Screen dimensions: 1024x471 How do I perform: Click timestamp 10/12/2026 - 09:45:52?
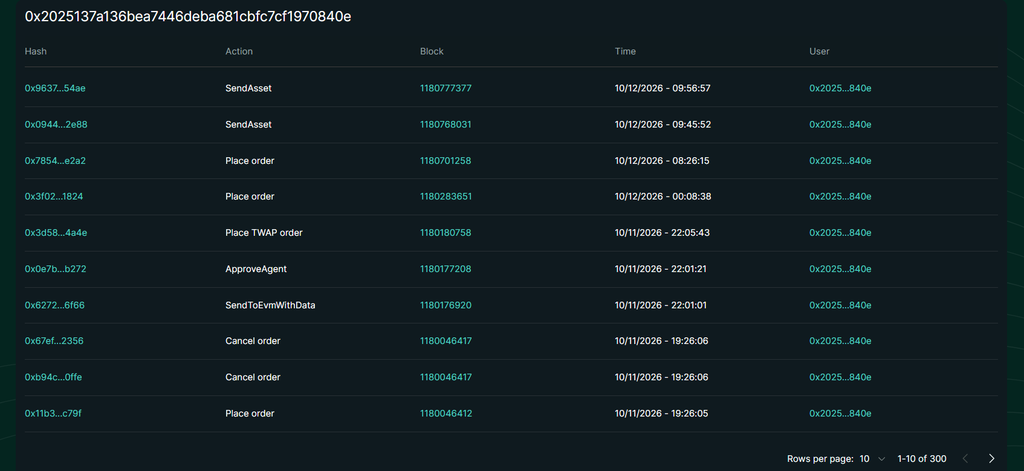662,124
